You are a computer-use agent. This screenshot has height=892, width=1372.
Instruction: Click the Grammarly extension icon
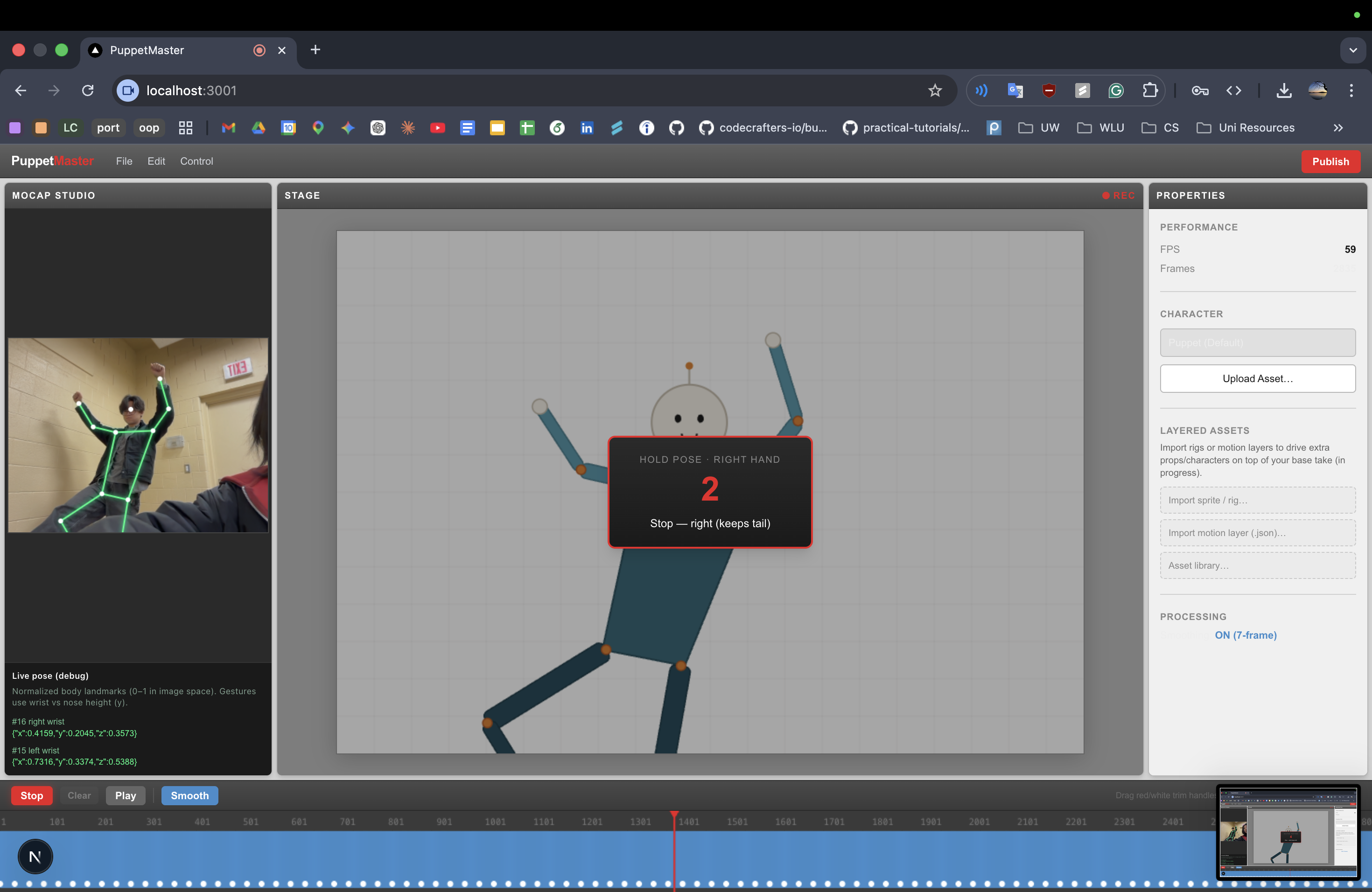[1116, 91]
